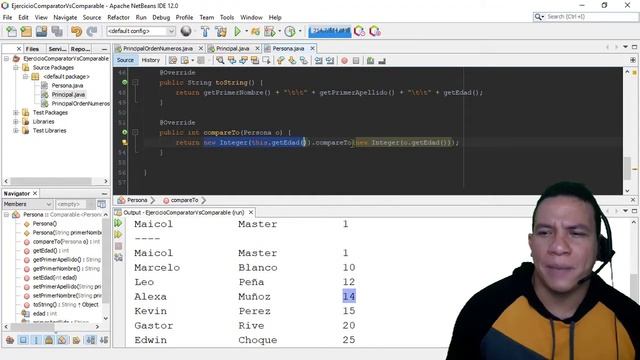Toggle Show Inherited Members filter icon

pyautogui.click(x=10, y=340)
